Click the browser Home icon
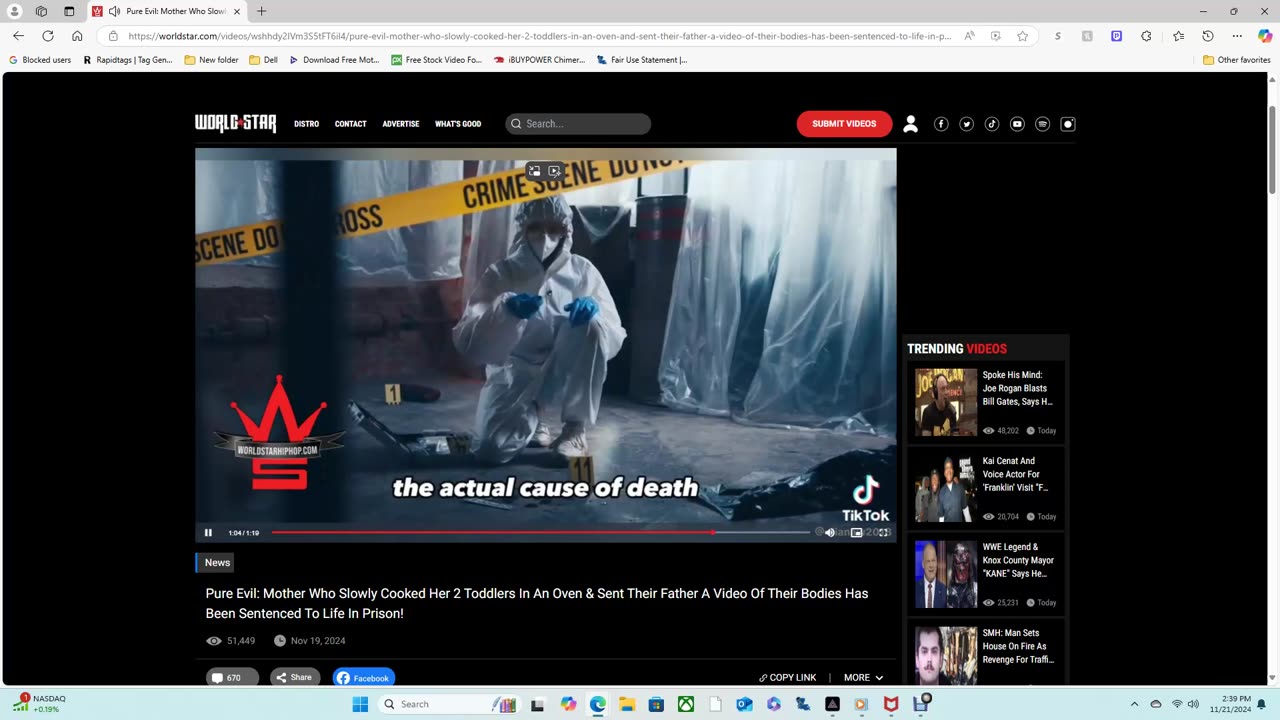The width and height of the screenshot is (1280, 720). pyautogui.click(x=77, y=36)
